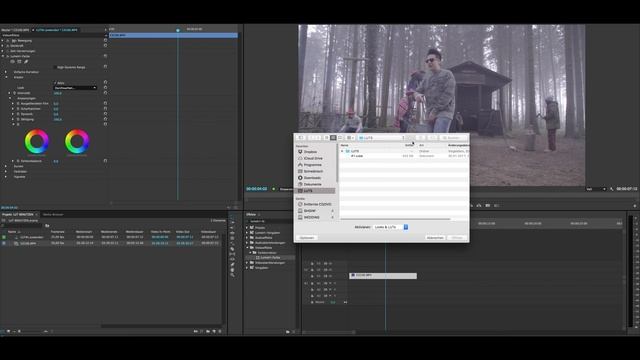Open the LUTS path dropdown in dialog toolbar
Image resolution: width=640 pixels, height=360 pixels.
381,138
